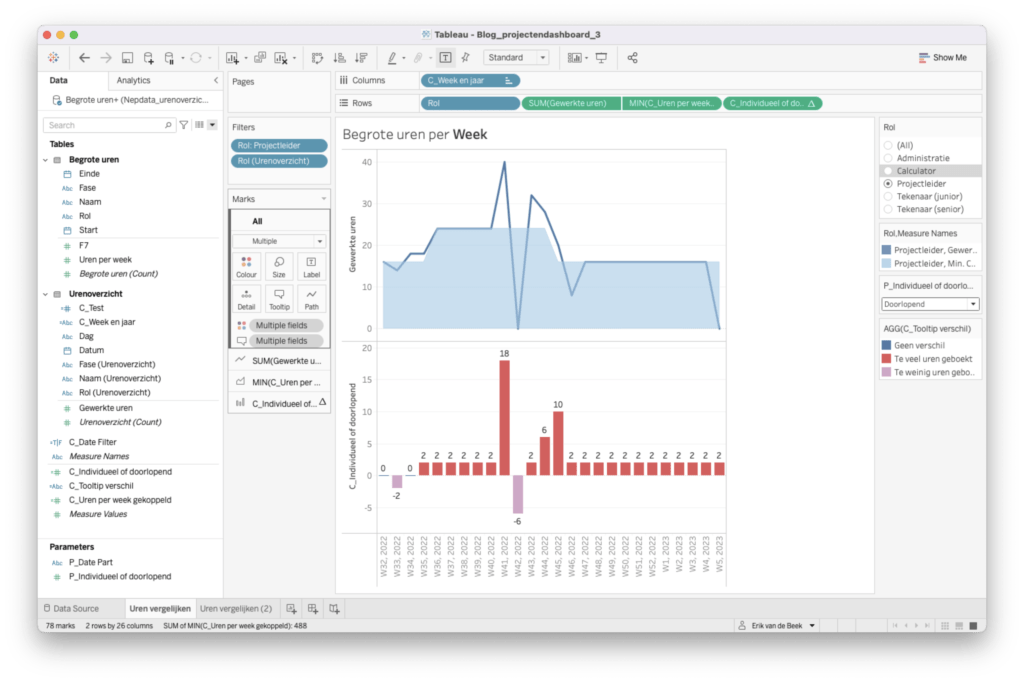Image resolution: width=1024 pixels, height=682 pixels.
Task: Click the Search fields input box
Action: tap(105, 125)
